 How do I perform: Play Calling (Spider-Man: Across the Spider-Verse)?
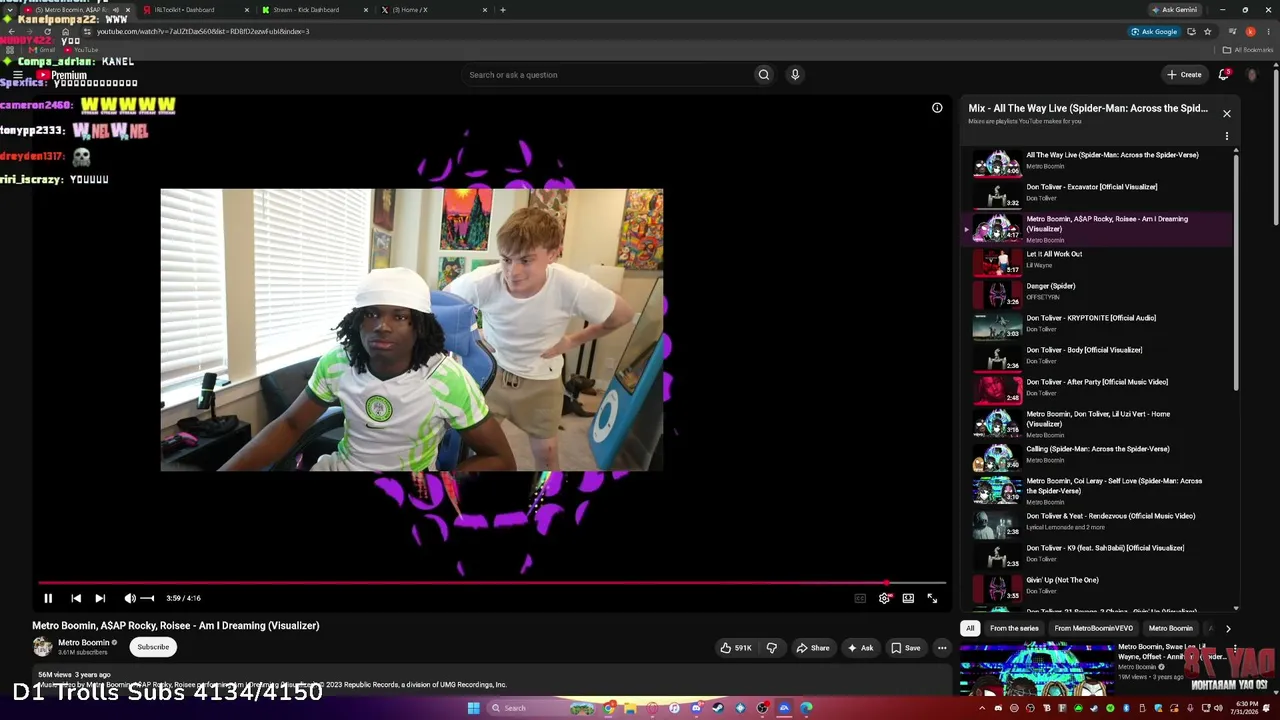(x=1098, y=455)
